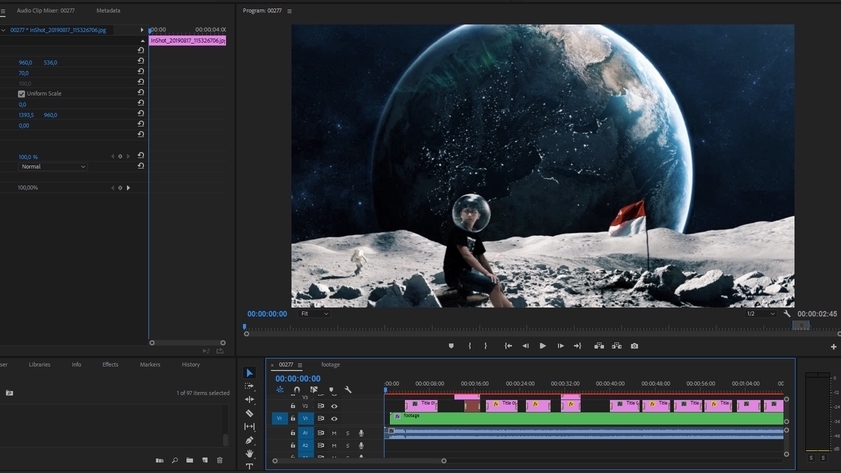841x473 pixels.
Task: Step back one frame
Action: tap(526, 346)
